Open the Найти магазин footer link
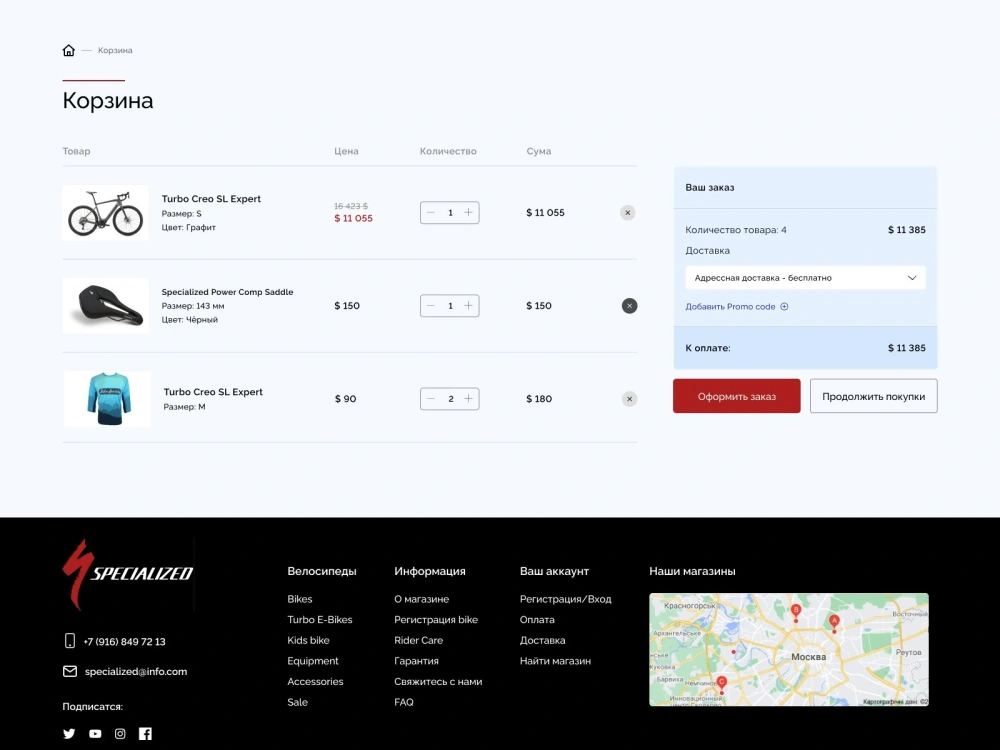This screenshot has width=1000, height=750. tap(555, 661)
